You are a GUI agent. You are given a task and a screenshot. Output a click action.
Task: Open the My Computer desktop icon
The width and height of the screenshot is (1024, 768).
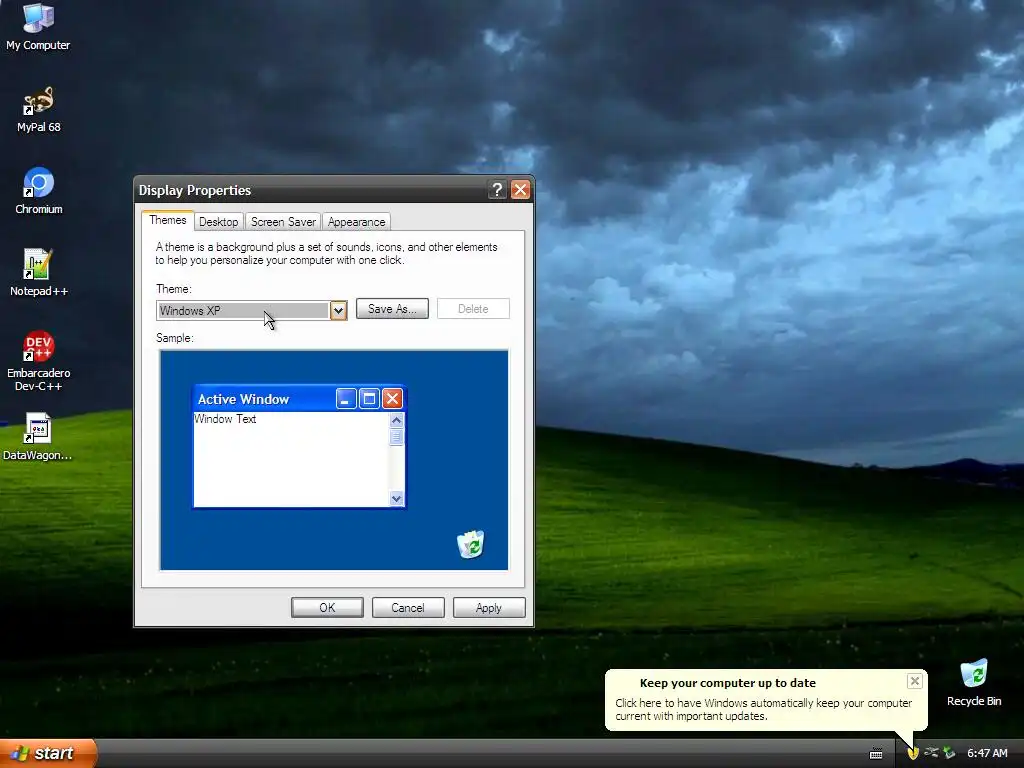[x=38, y=26]
